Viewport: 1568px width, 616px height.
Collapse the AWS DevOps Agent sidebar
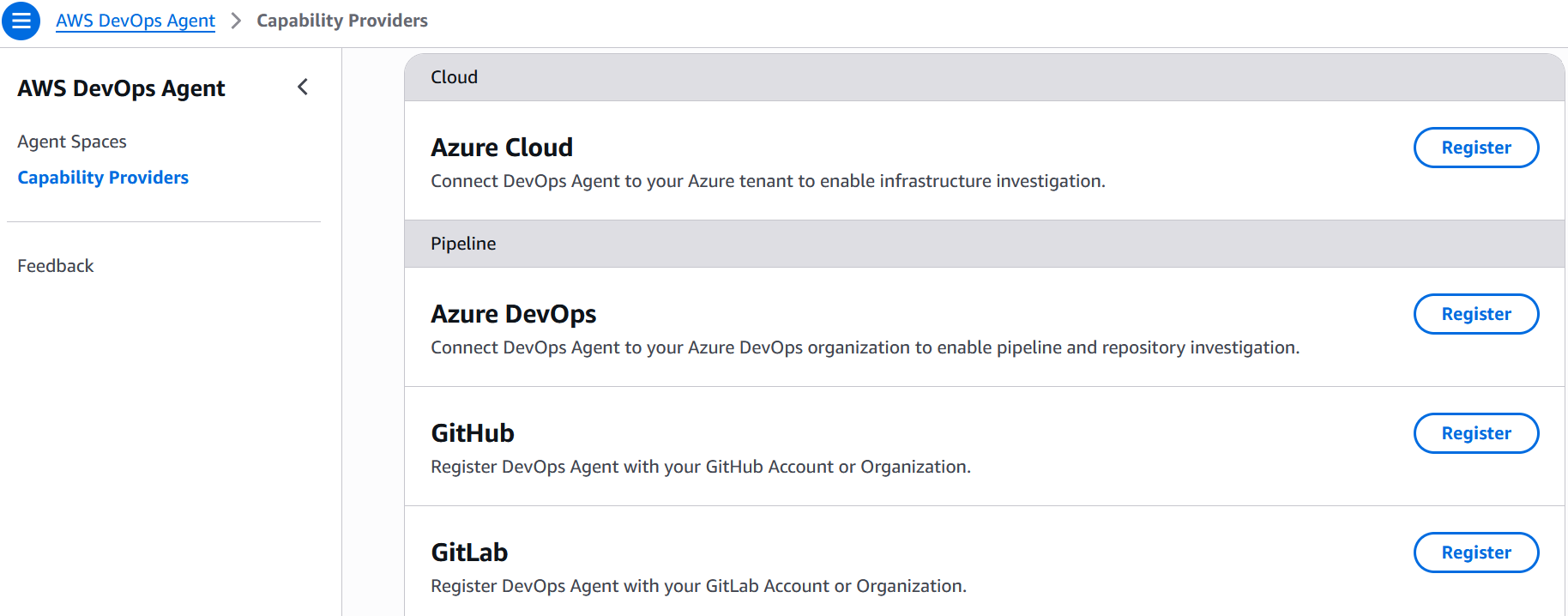coord(303,87)
